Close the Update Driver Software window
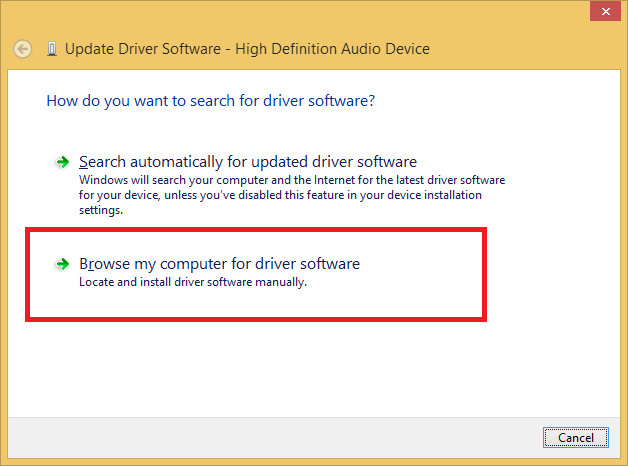This screenshot has width=628, height=466. coord(605,11)
